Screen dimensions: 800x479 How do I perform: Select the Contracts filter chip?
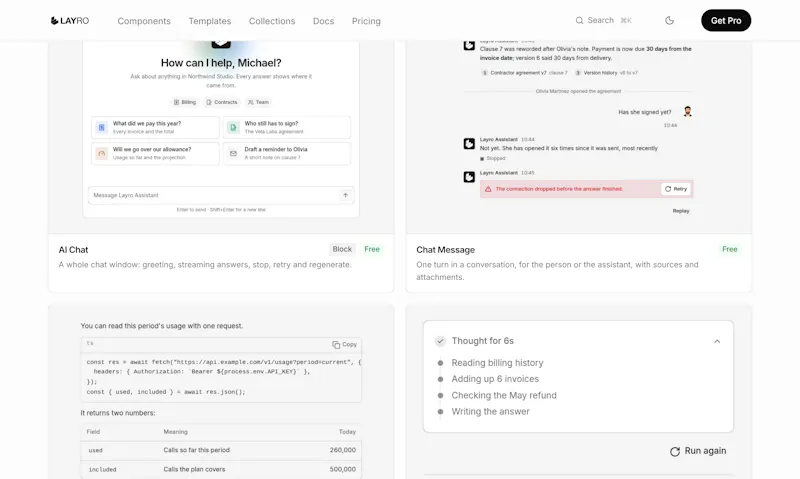[221, 102]
